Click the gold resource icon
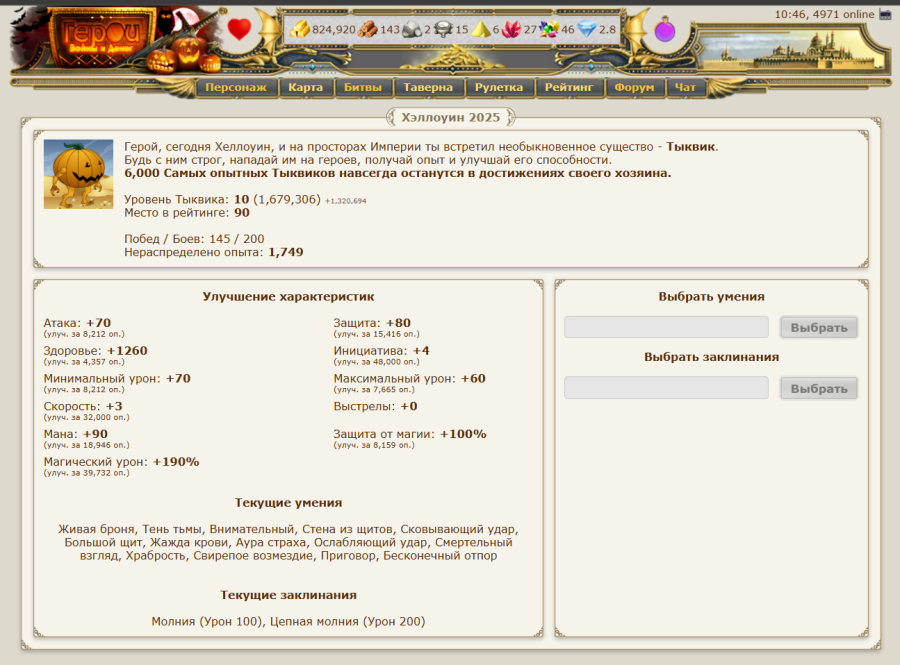This screenshot has width=900, height=665. pos(300,30)
